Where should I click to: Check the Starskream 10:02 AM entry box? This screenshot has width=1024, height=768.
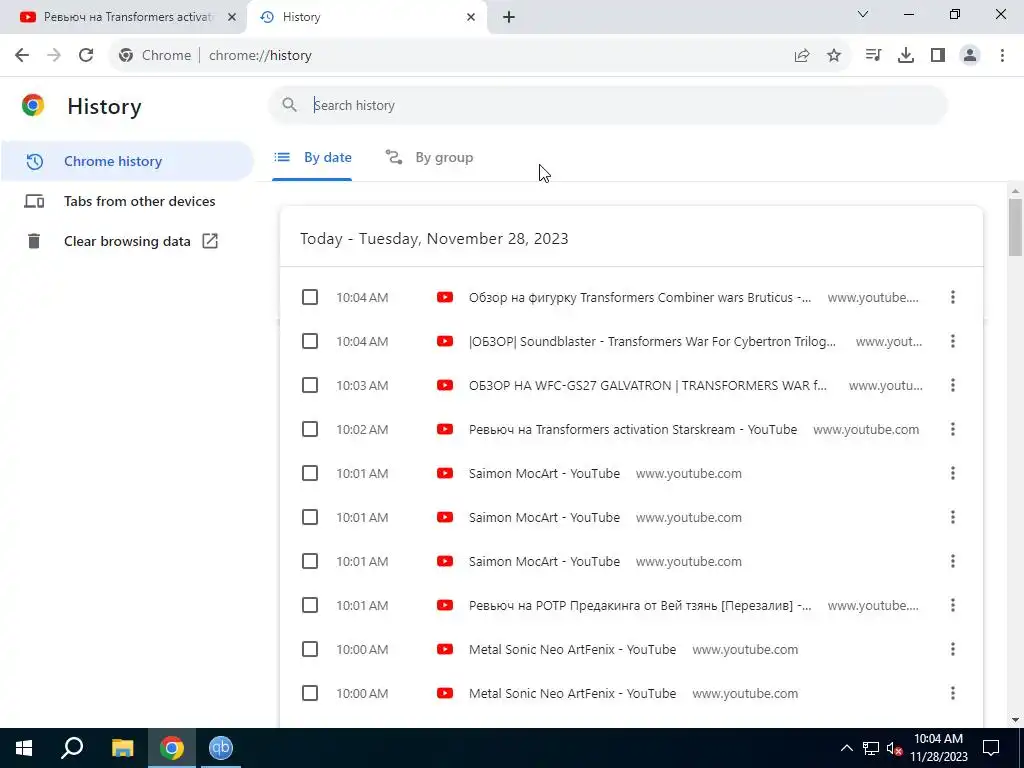point(310,429)
